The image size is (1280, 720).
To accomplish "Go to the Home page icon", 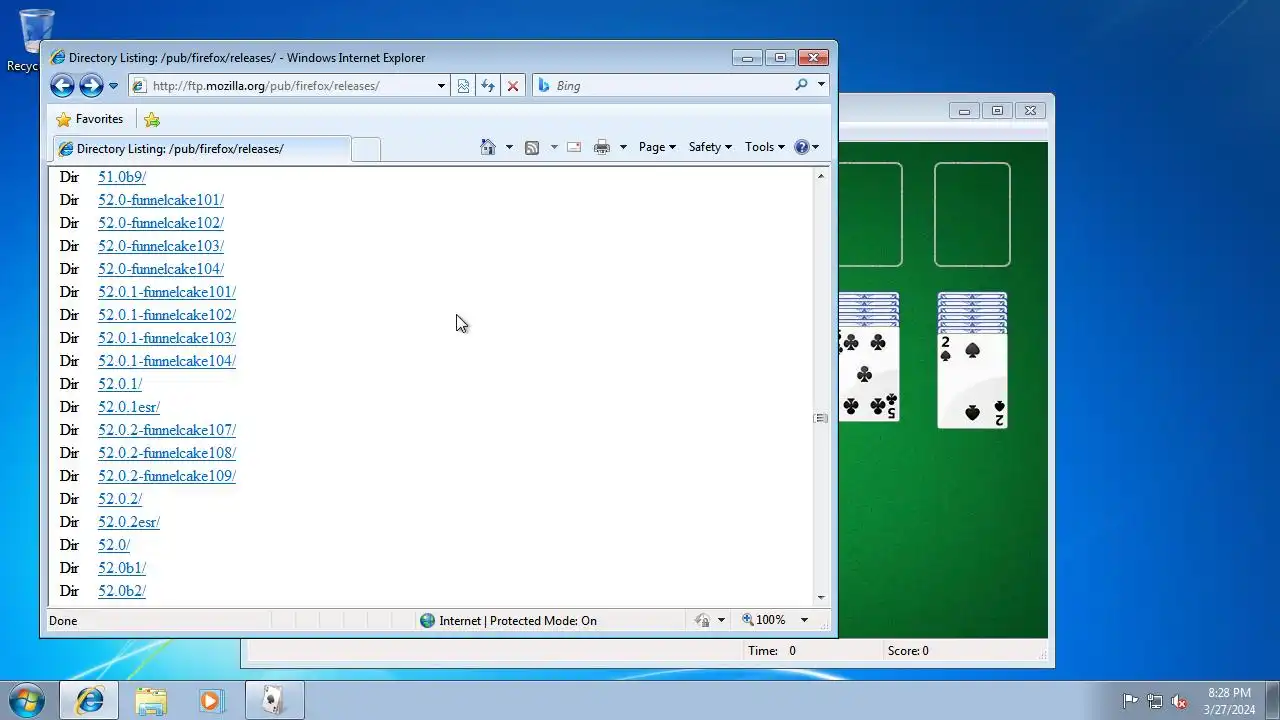I will 488,147.
